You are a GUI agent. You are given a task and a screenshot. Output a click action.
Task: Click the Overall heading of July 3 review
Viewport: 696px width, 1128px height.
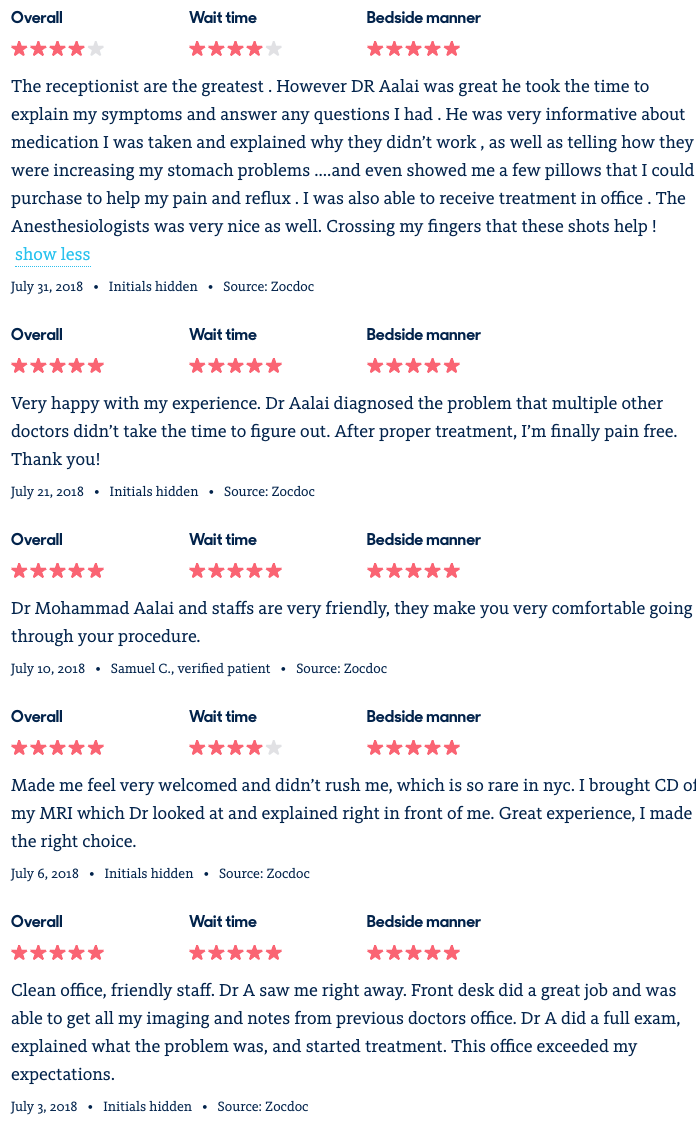click(x=37, y=922)
